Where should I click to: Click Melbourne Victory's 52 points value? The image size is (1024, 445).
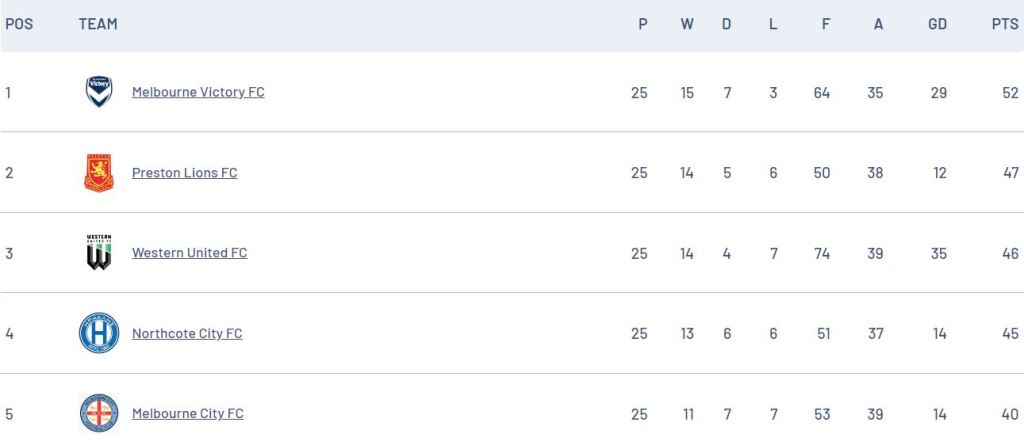click(x=1010, y=93)
